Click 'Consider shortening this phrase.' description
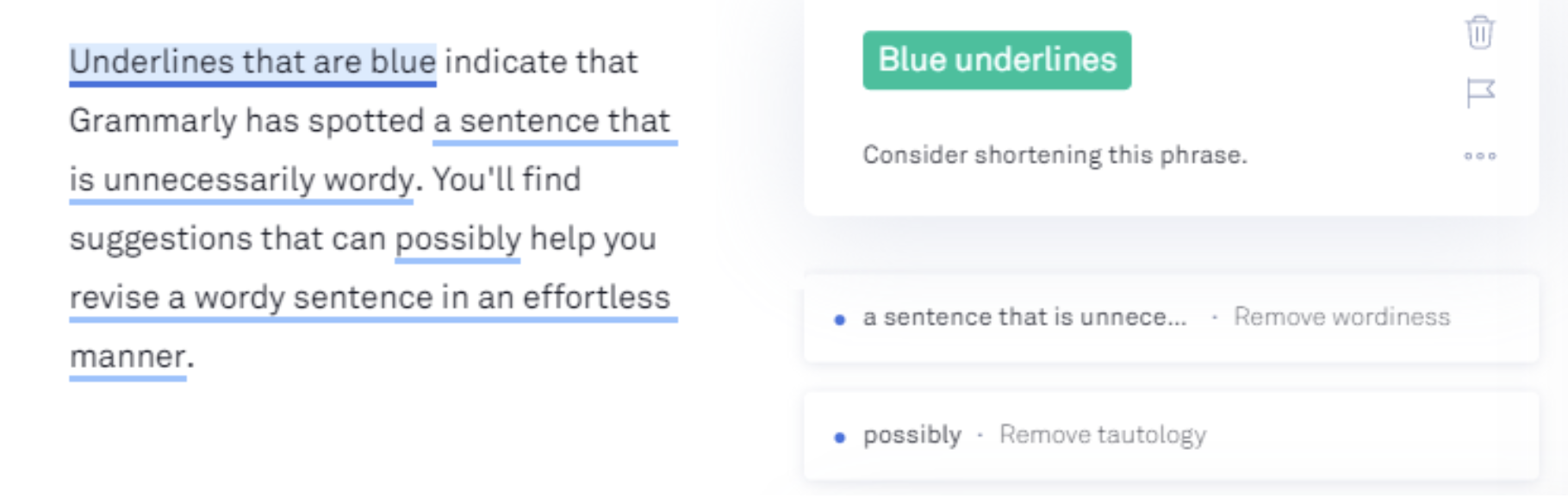 tap(1055, 155)
